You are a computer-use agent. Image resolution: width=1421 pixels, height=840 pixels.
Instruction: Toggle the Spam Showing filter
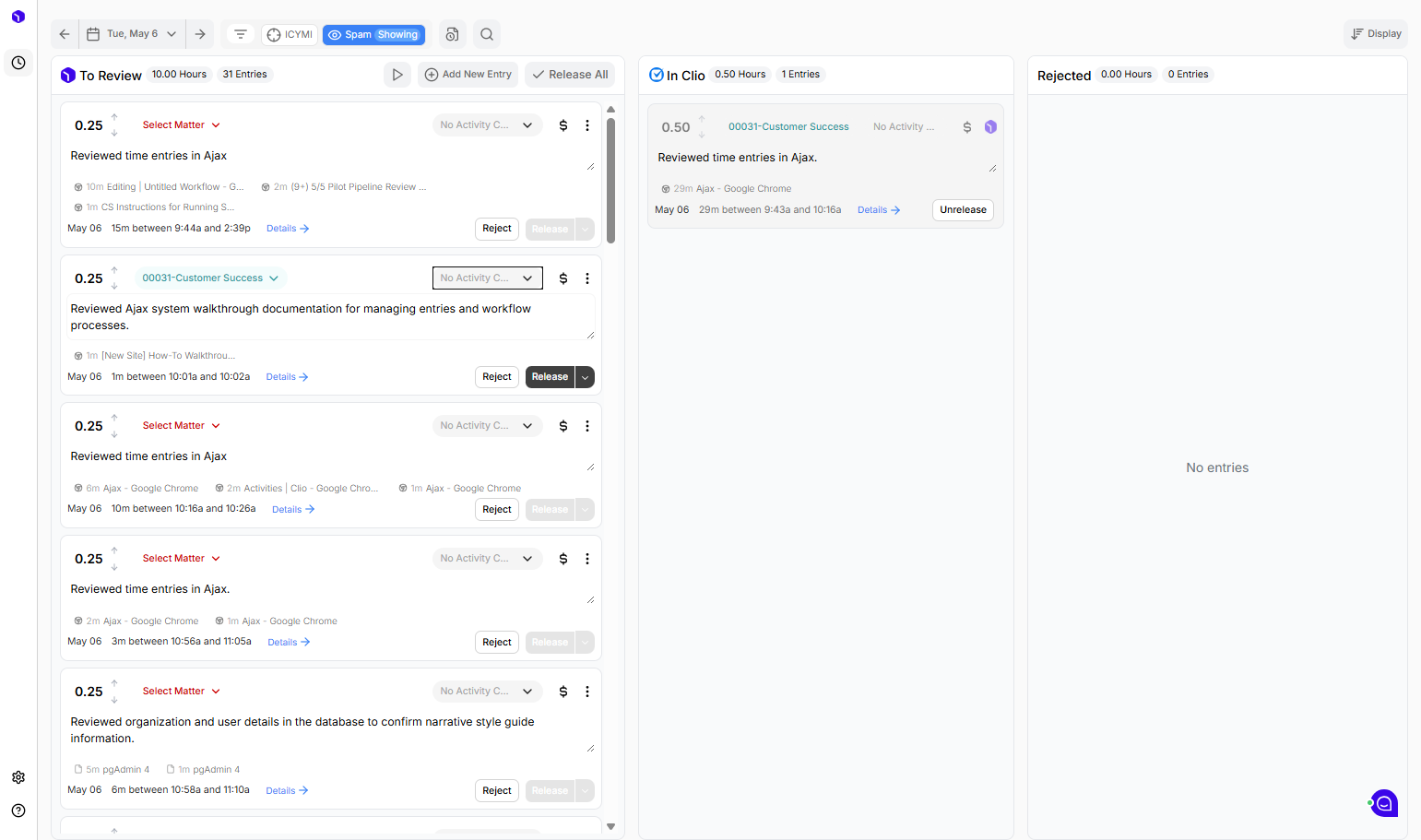pos(373,35)
